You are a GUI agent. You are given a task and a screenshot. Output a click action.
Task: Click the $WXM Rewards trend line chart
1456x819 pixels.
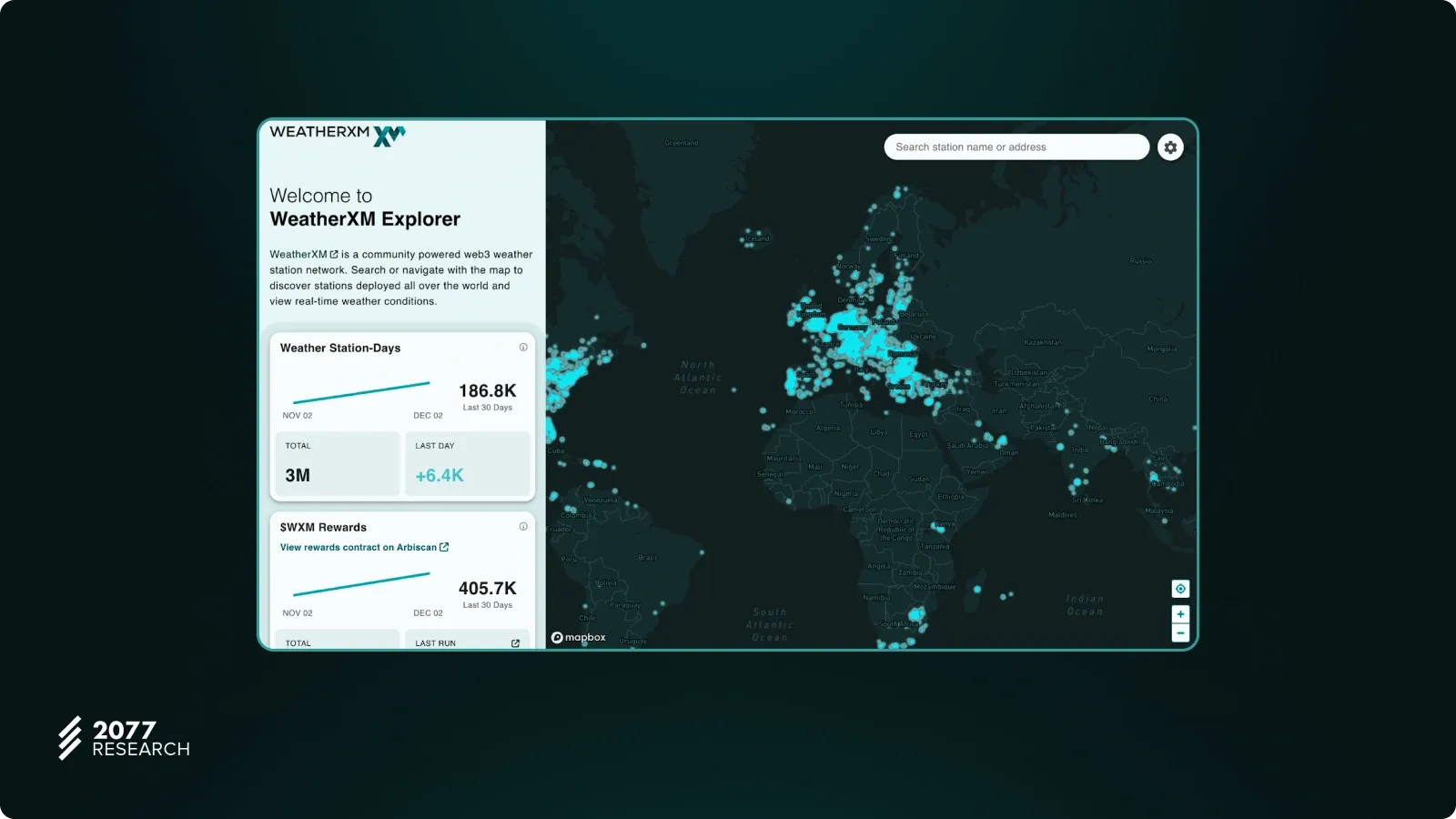click(361, 583)
